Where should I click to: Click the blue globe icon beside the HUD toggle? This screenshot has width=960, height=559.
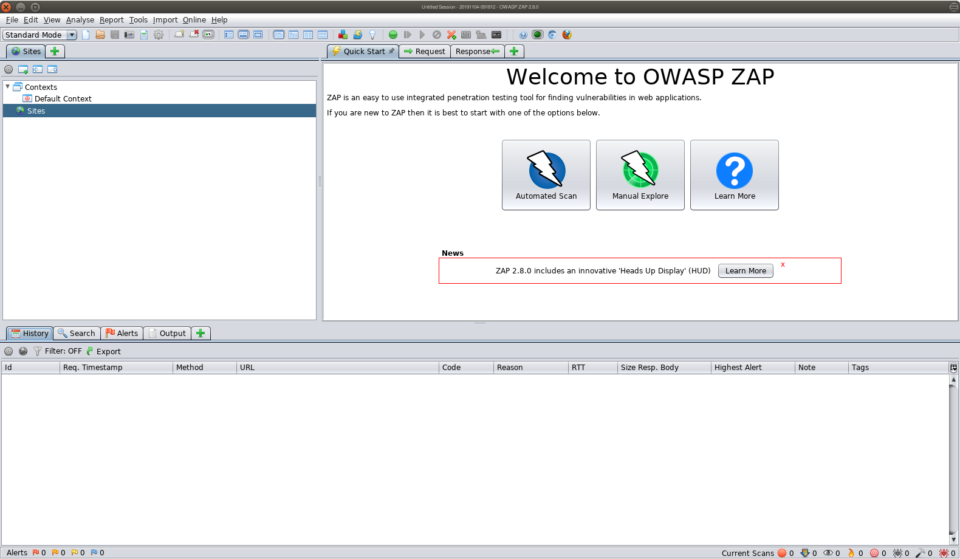(523, 35)
